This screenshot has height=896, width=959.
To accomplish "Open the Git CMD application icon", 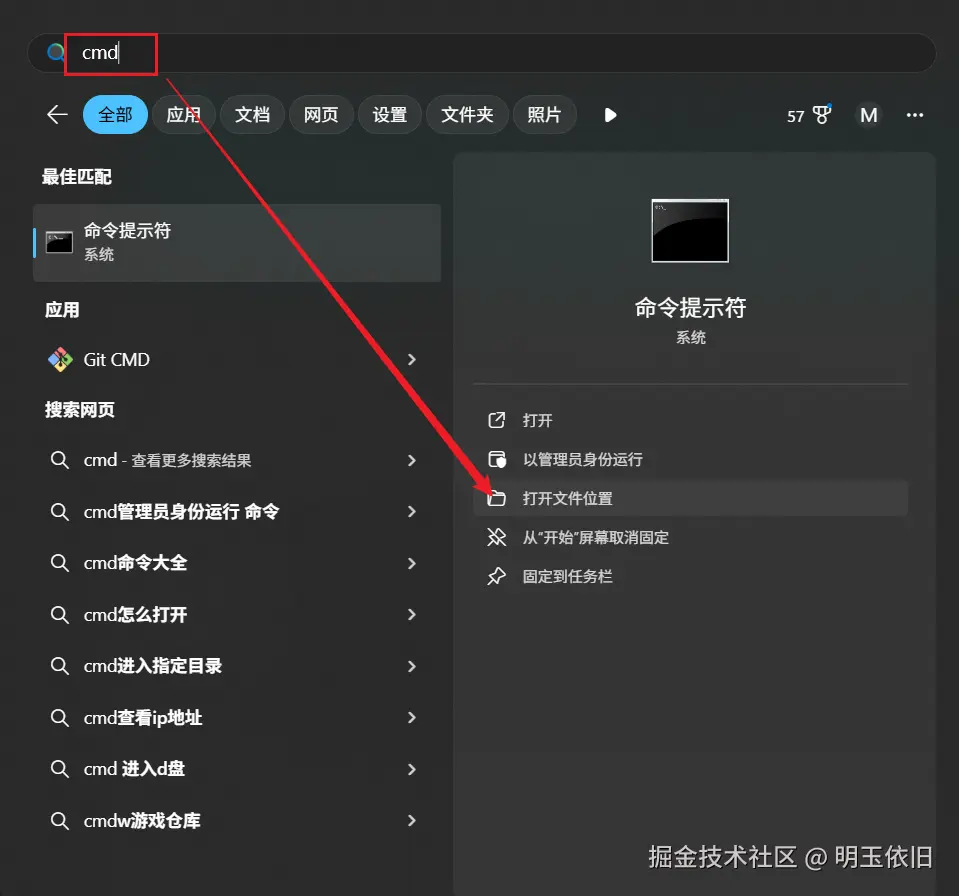I will [60, 359].
